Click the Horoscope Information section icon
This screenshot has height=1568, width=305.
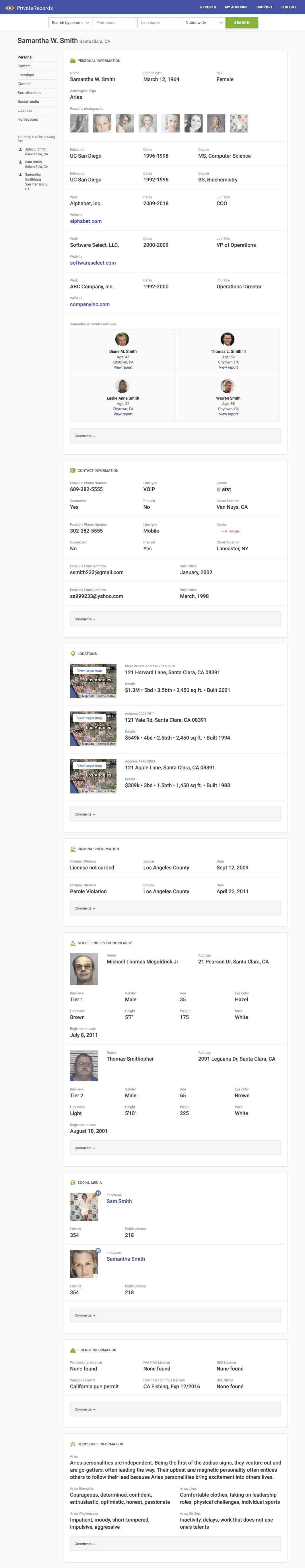(73, 1444)
